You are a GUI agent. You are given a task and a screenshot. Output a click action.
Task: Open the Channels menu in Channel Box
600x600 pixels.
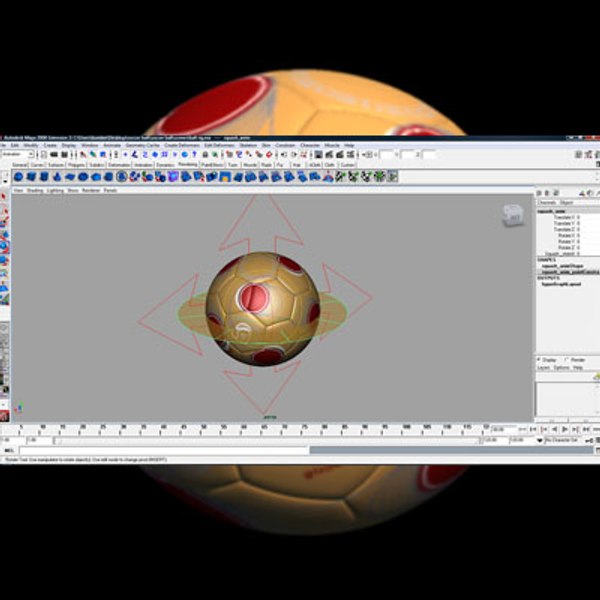[x=546, y=202]
